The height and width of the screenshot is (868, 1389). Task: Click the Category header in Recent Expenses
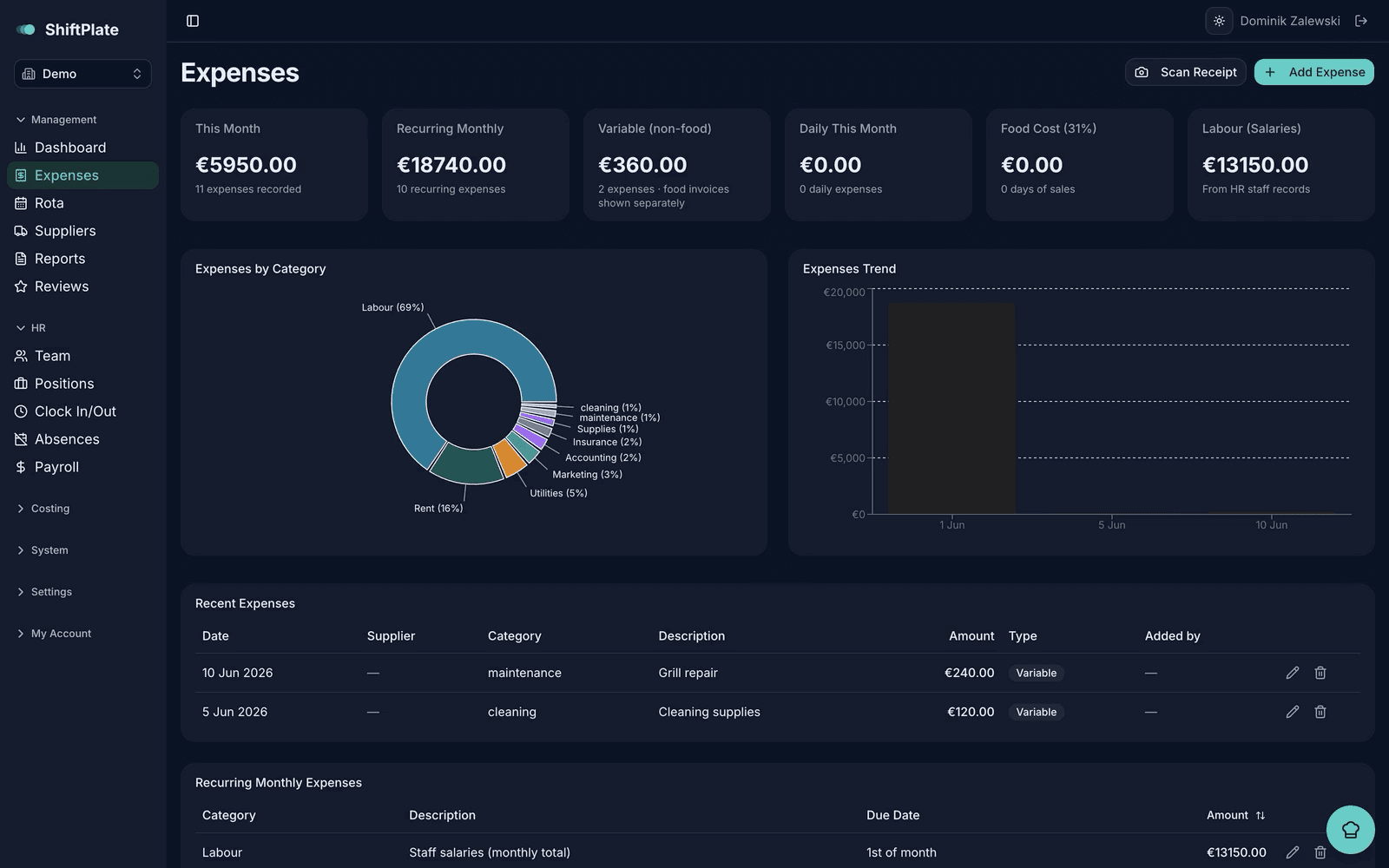coord(514,636)
